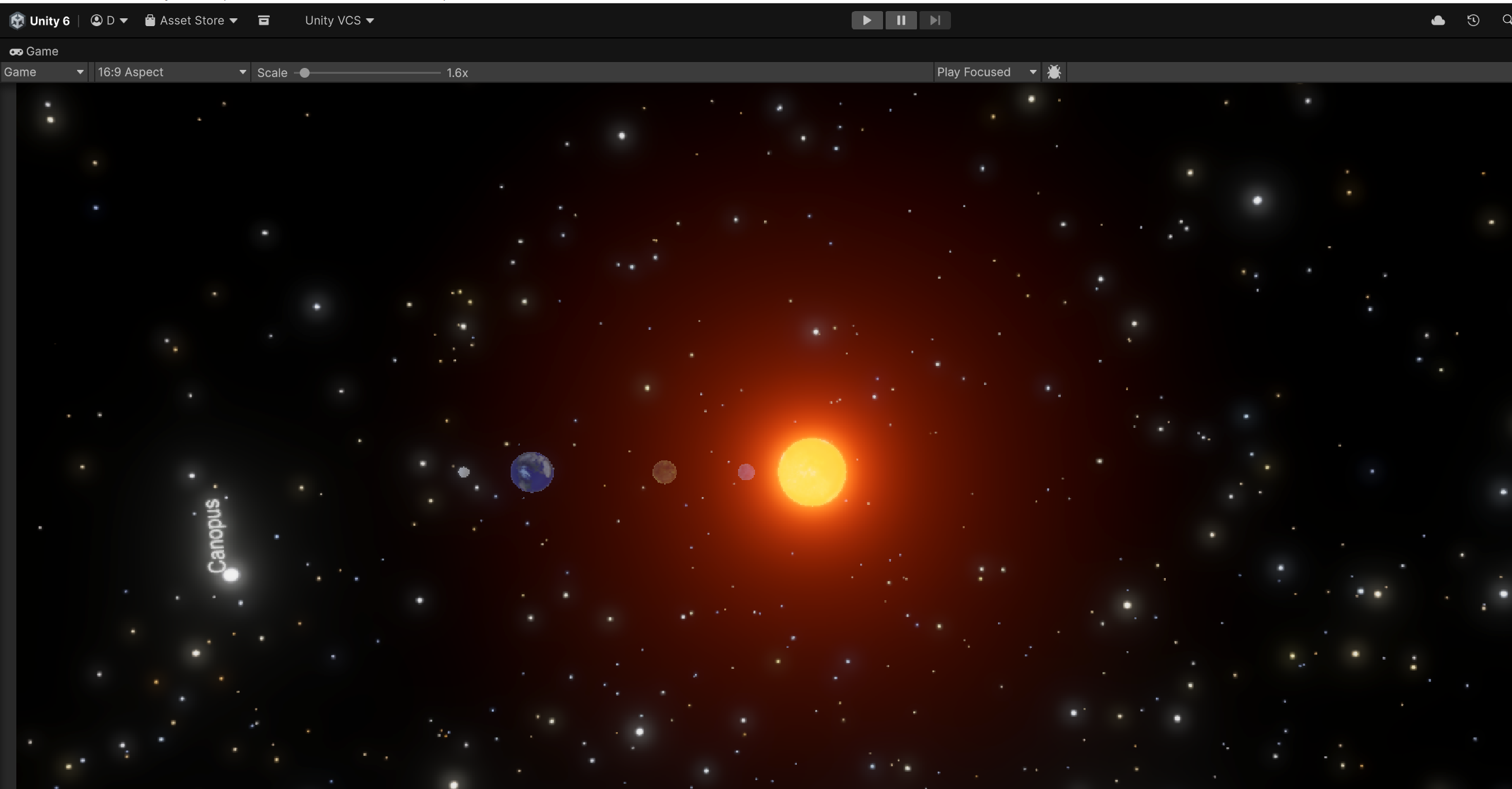Open Unity Cloud services icon
Image resolution: width=1512 pixels, height=789 pixels.
pos(1438,20)
